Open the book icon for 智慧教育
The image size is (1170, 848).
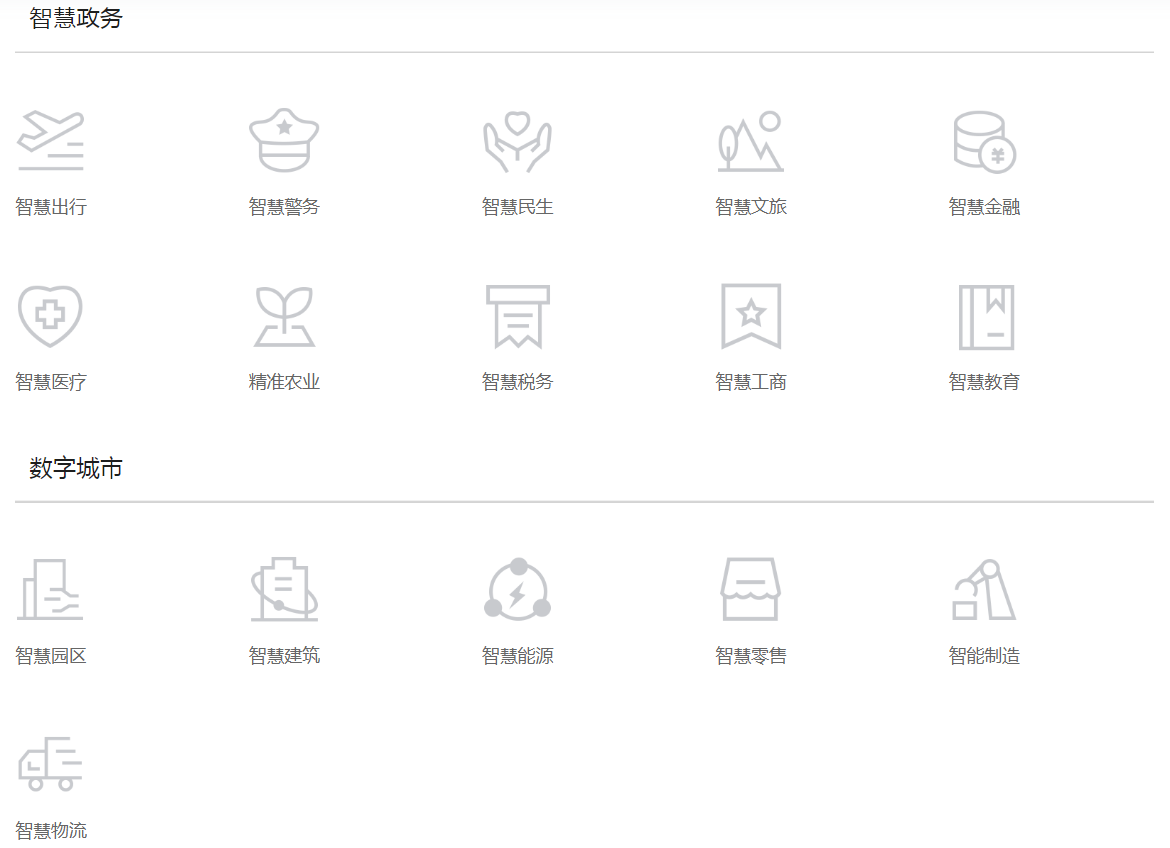coord(986,316)
